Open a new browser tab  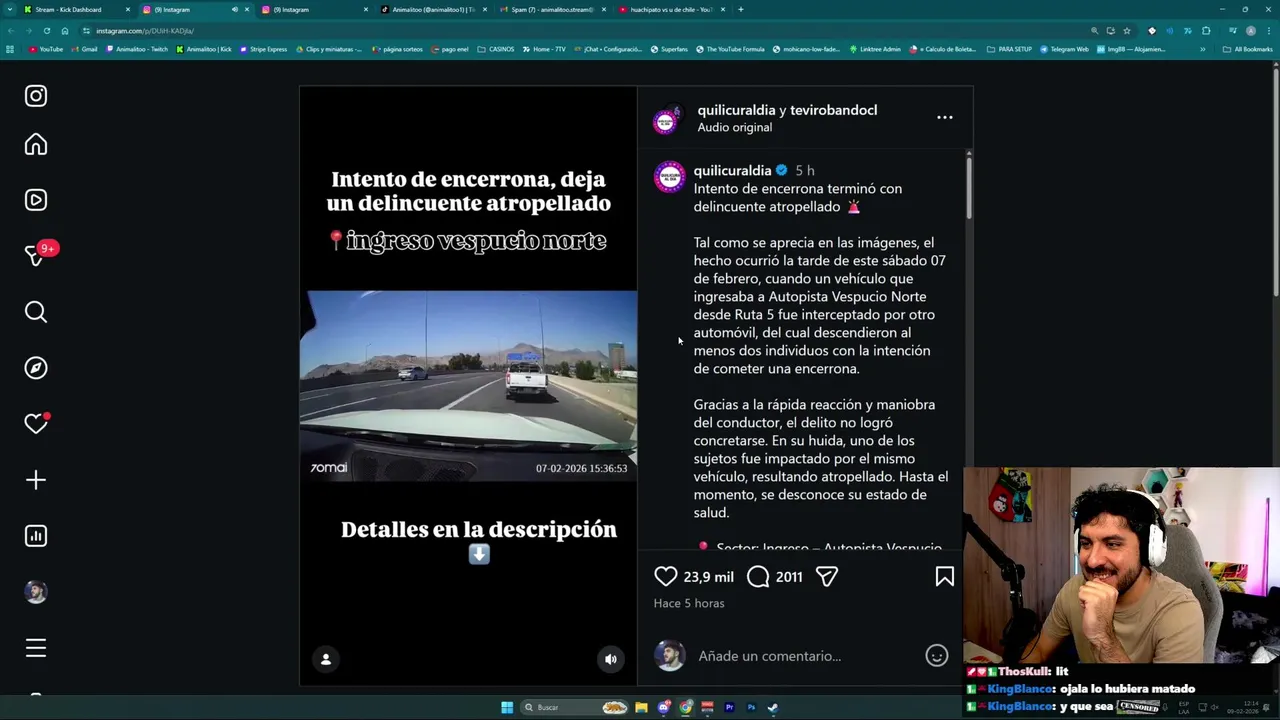pyautogui.click(x=740, y=9)
